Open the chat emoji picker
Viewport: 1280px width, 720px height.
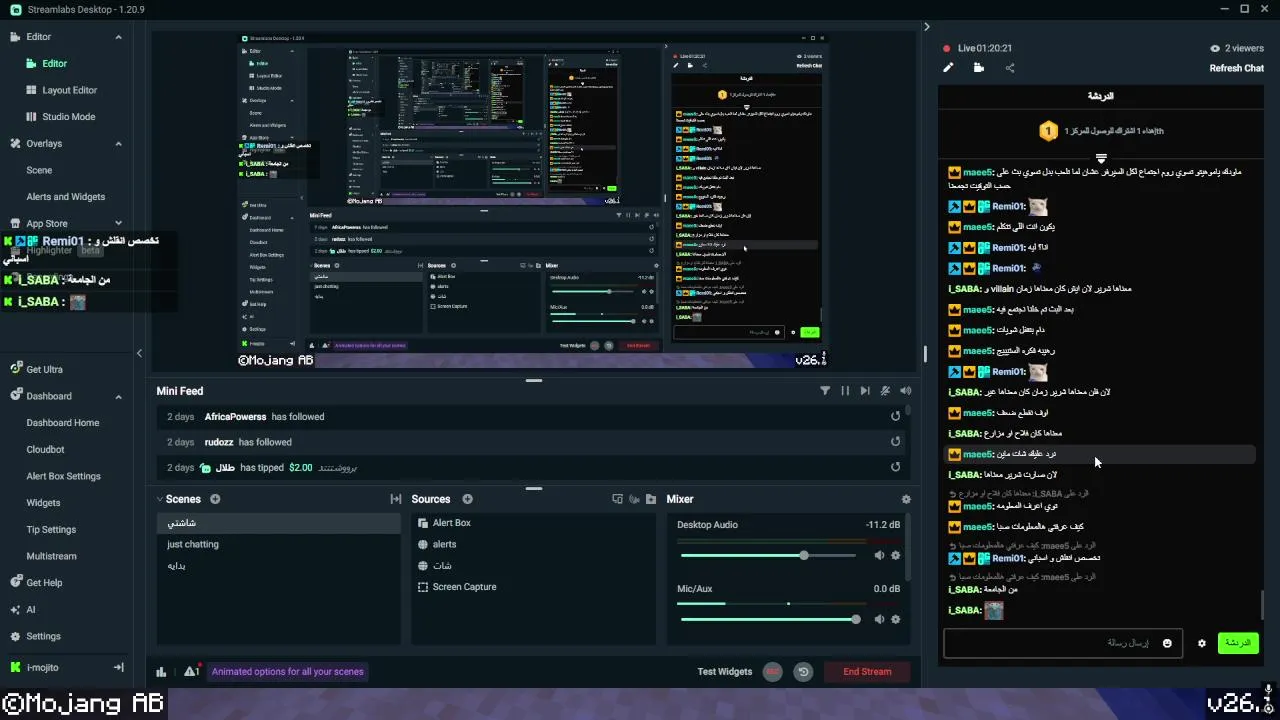pos(1167,643)
